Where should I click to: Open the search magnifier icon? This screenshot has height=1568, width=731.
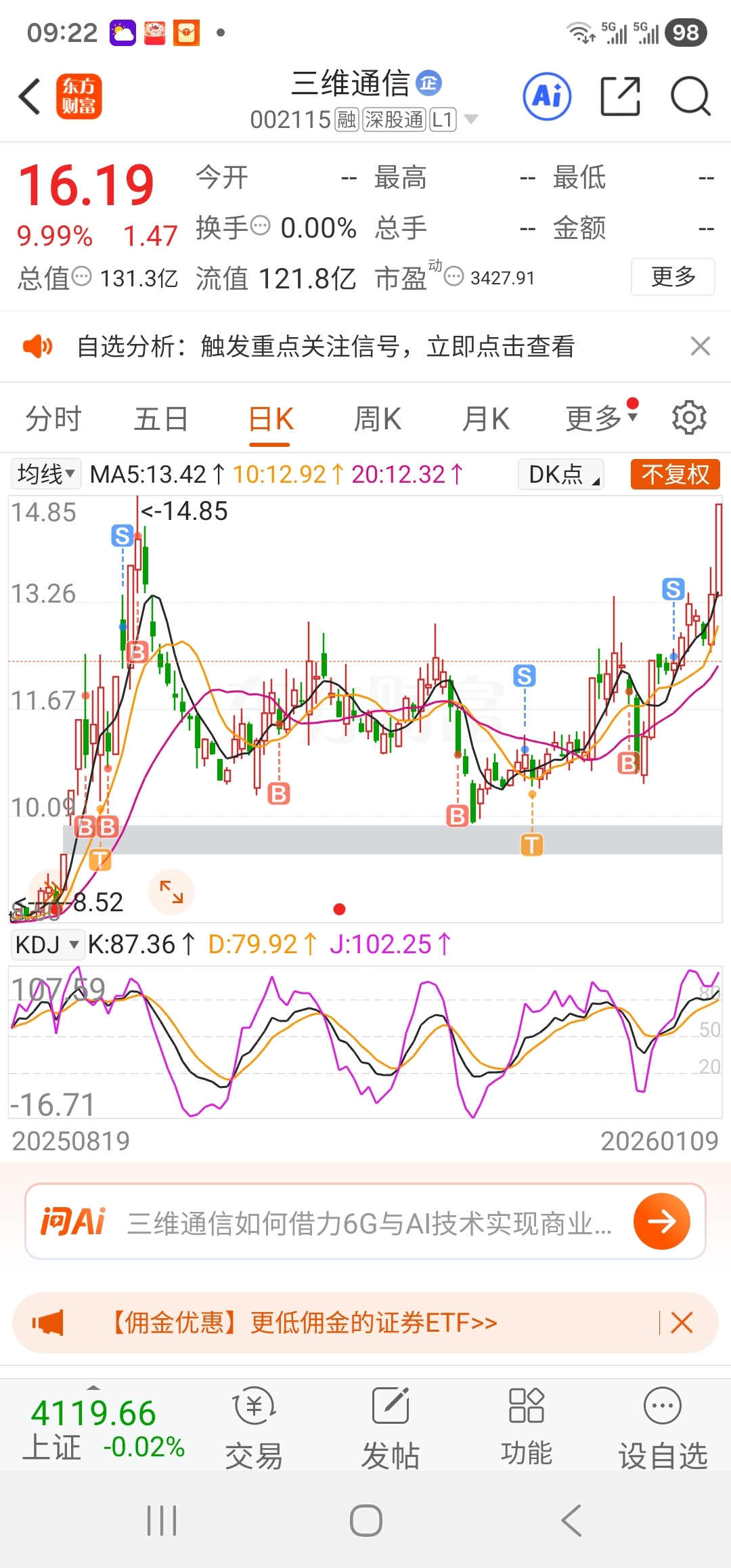(x=690, y=96)
